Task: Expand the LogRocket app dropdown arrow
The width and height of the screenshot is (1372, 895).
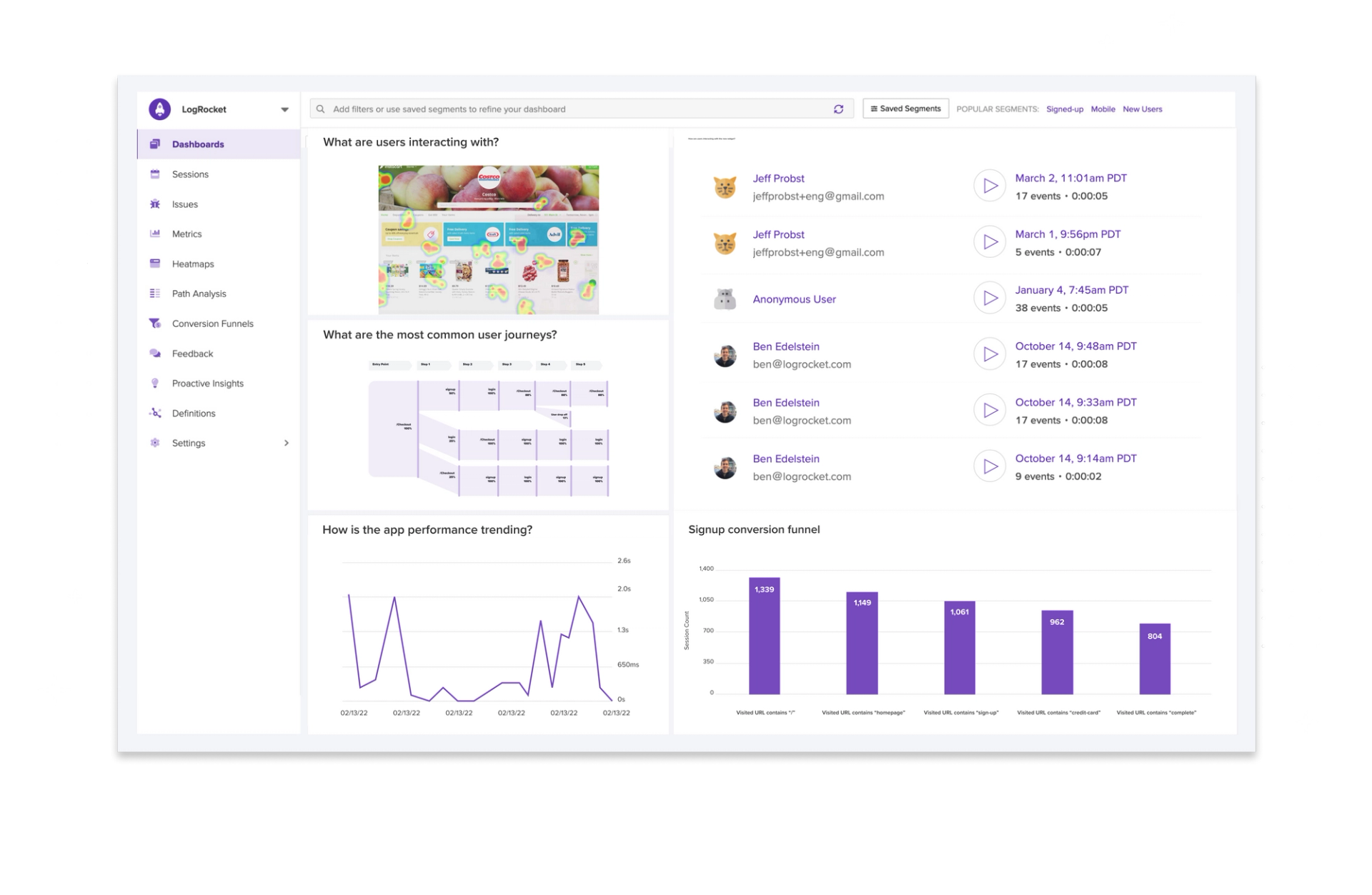Action: (x=284, y=110)
